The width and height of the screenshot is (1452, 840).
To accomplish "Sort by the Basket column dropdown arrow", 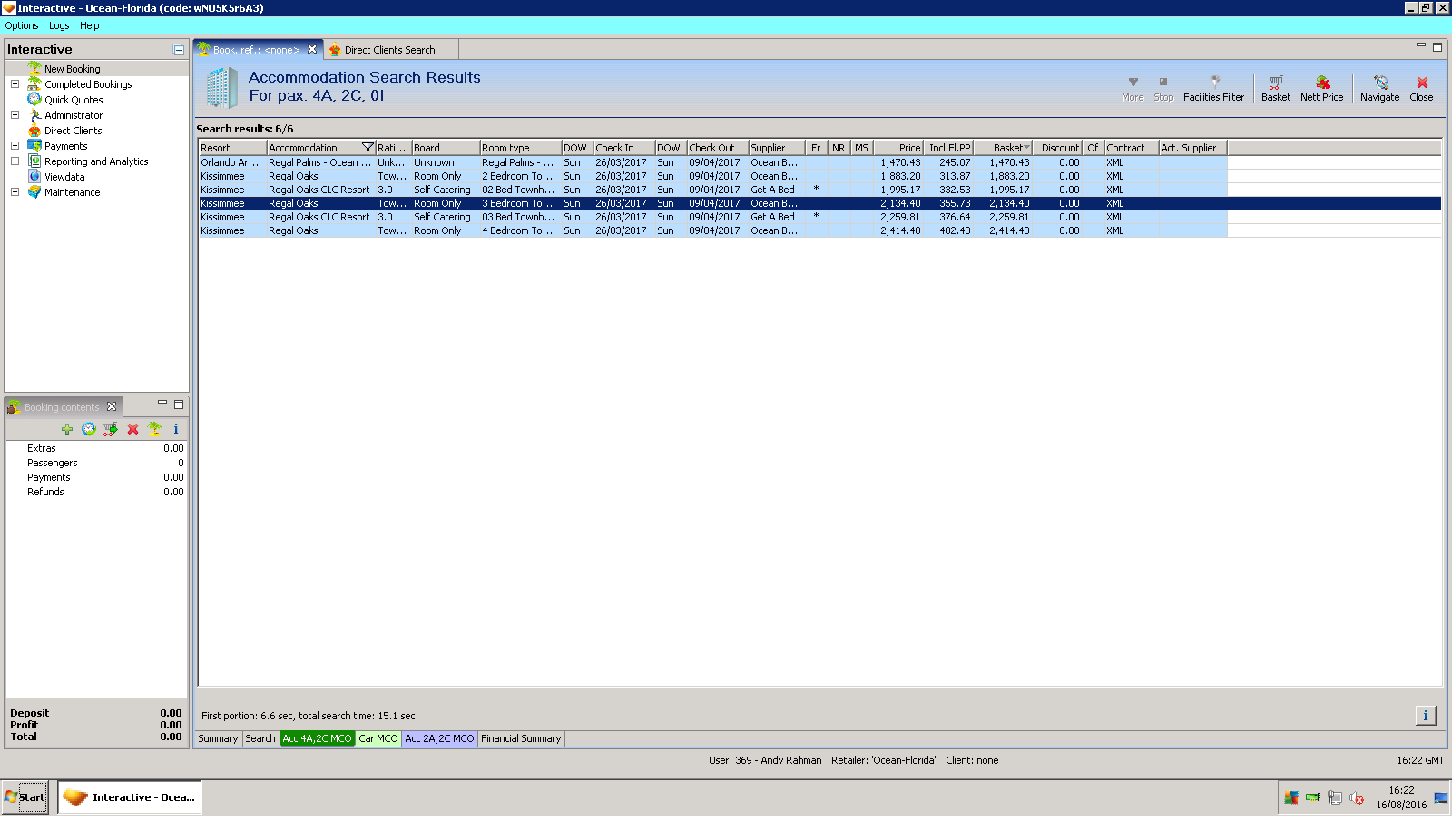I will (1026, 148).
